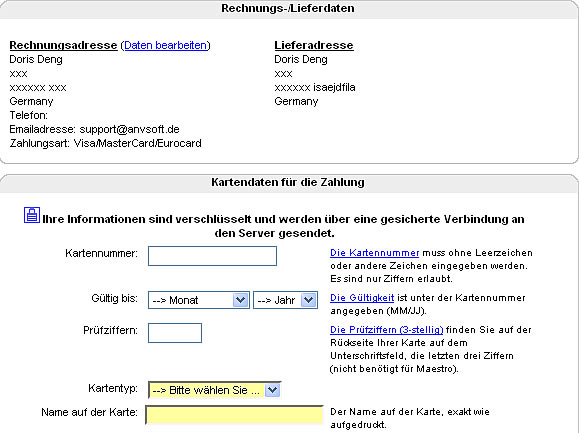Open the Die Gültigkeit help link

tap(362, 298)
